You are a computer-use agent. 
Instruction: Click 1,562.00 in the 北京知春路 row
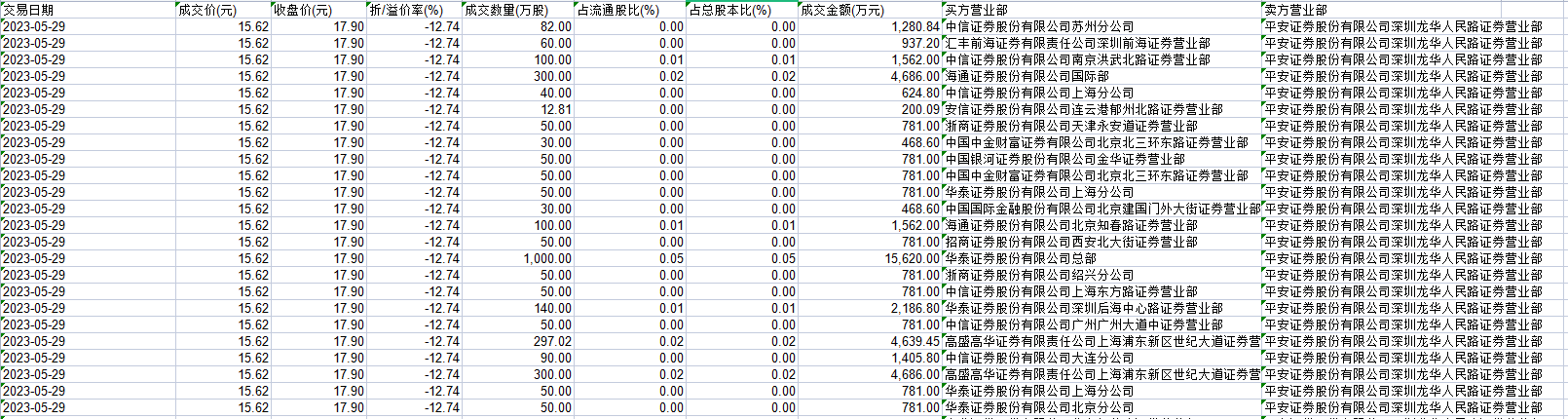click(x=870, y=226)
